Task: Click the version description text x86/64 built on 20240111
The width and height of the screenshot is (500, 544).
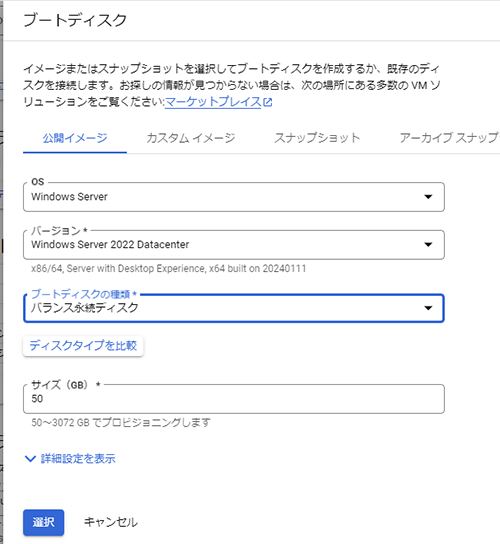Action: pos(169,269)
